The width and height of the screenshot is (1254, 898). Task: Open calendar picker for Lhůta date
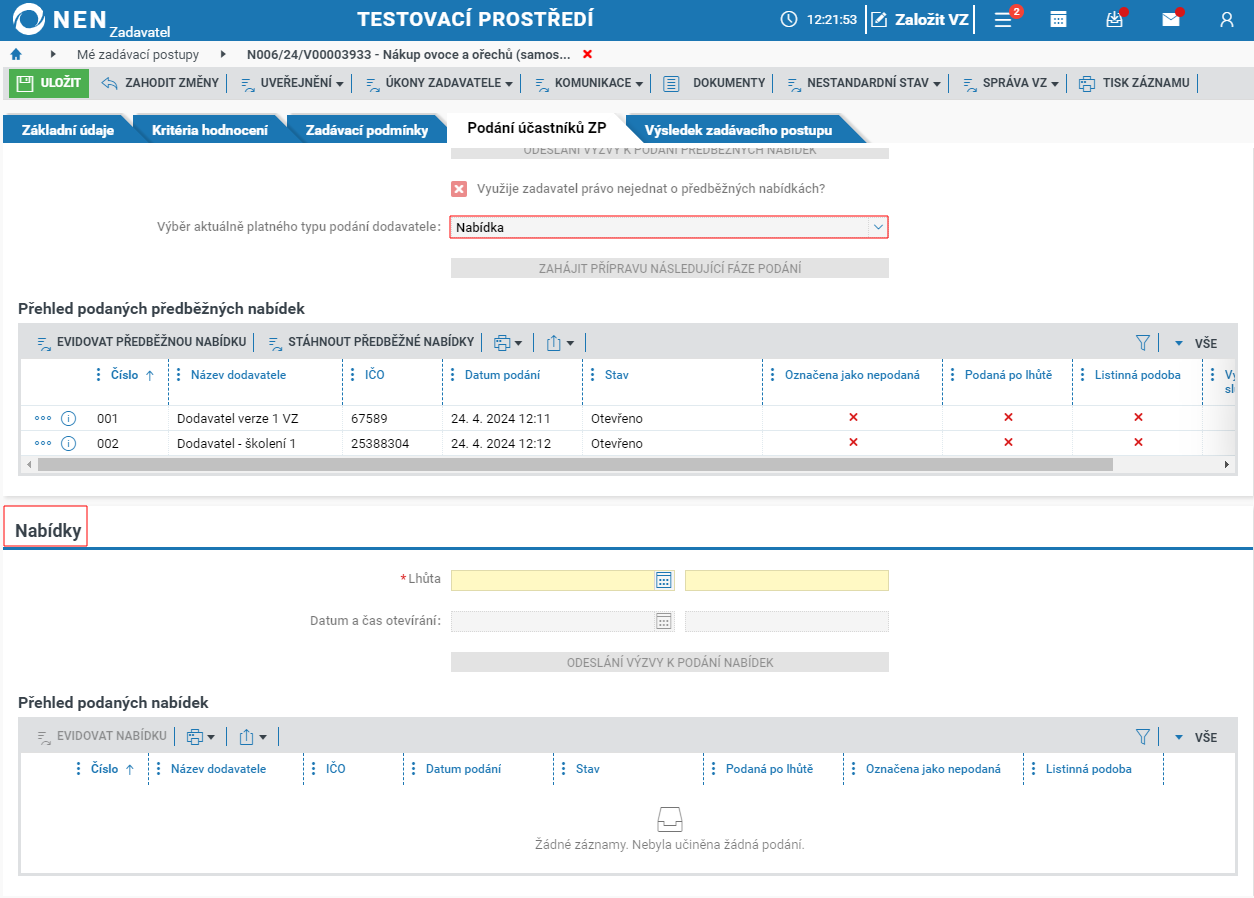pos(663,580)
